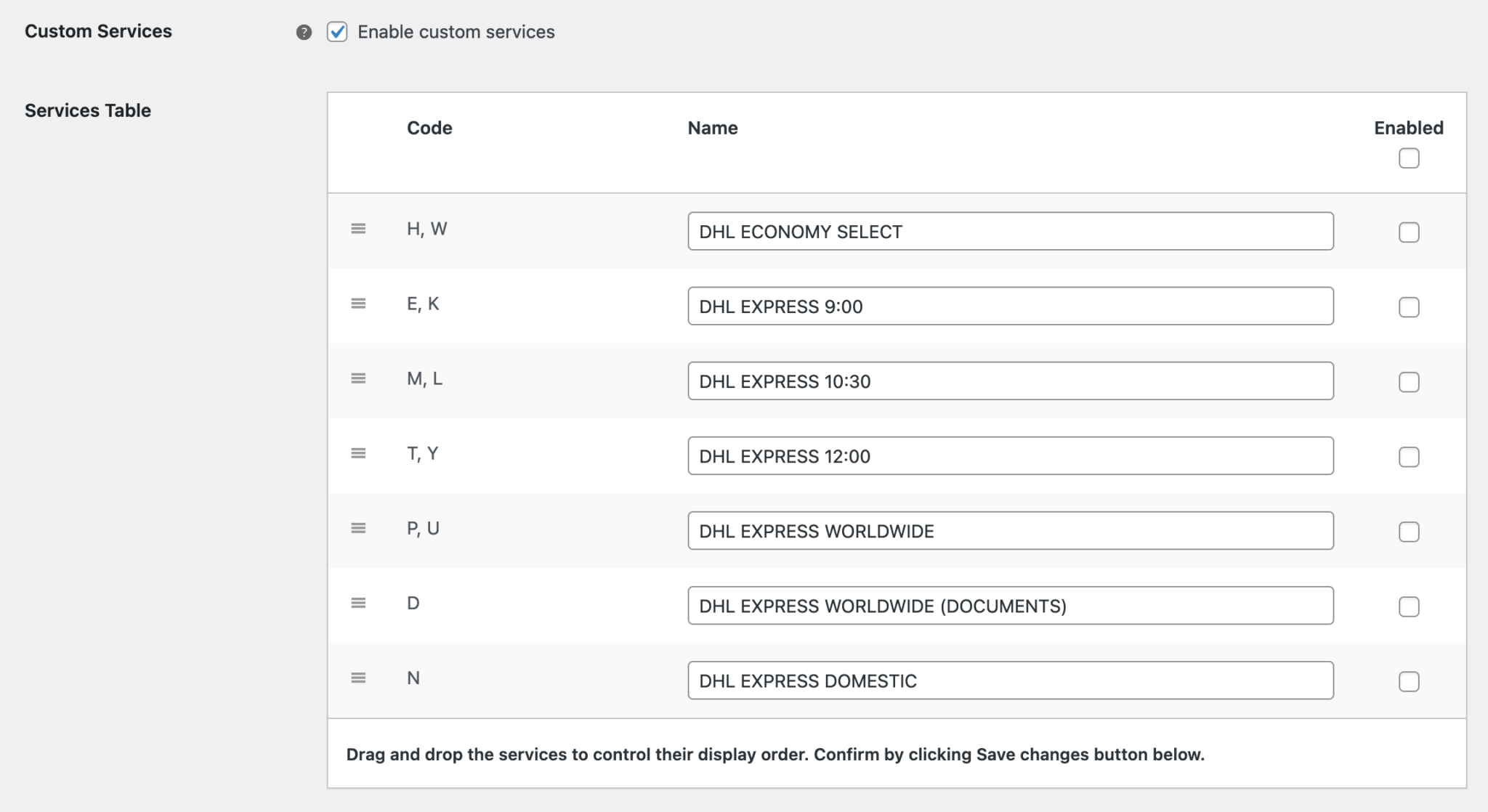The width and height of the screenshot is (1488, 812).
Task: Enable the DHL EXPRESS WORLDWIDE service
Action: 1408,532
